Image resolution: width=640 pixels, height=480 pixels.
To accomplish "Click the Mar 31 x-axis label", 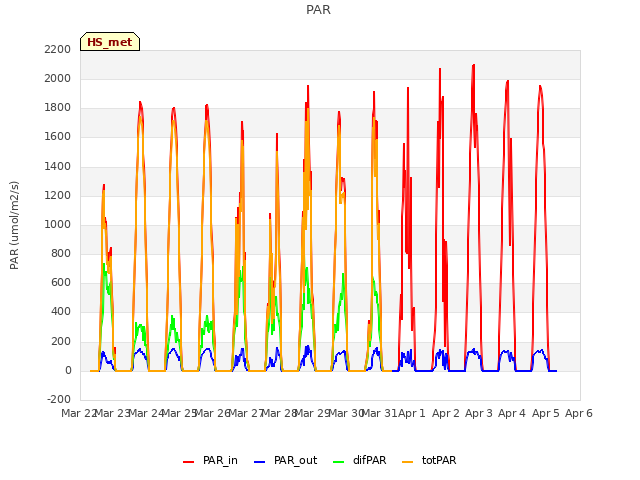I will pyautogui.click(x=379, y=413).
